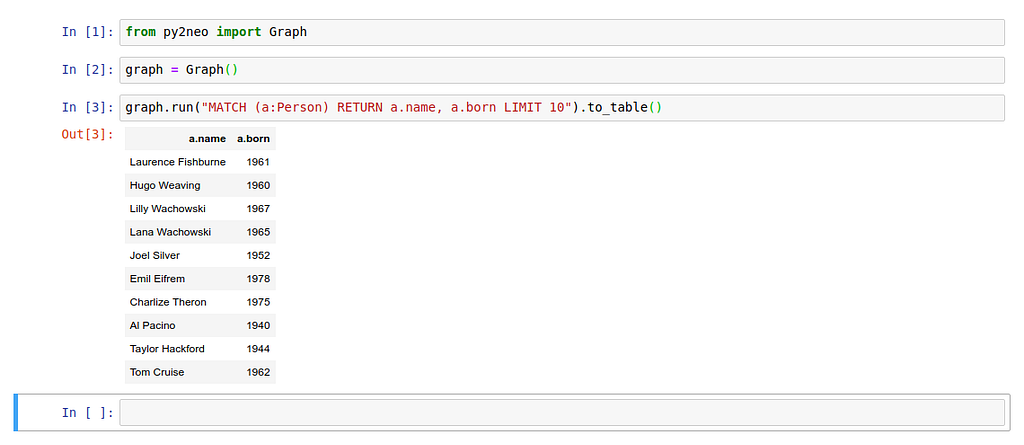Click the 1940 birth year value
Viewport: 1024px width, 445px height.
pyautogui.click(x=258, y=325)
